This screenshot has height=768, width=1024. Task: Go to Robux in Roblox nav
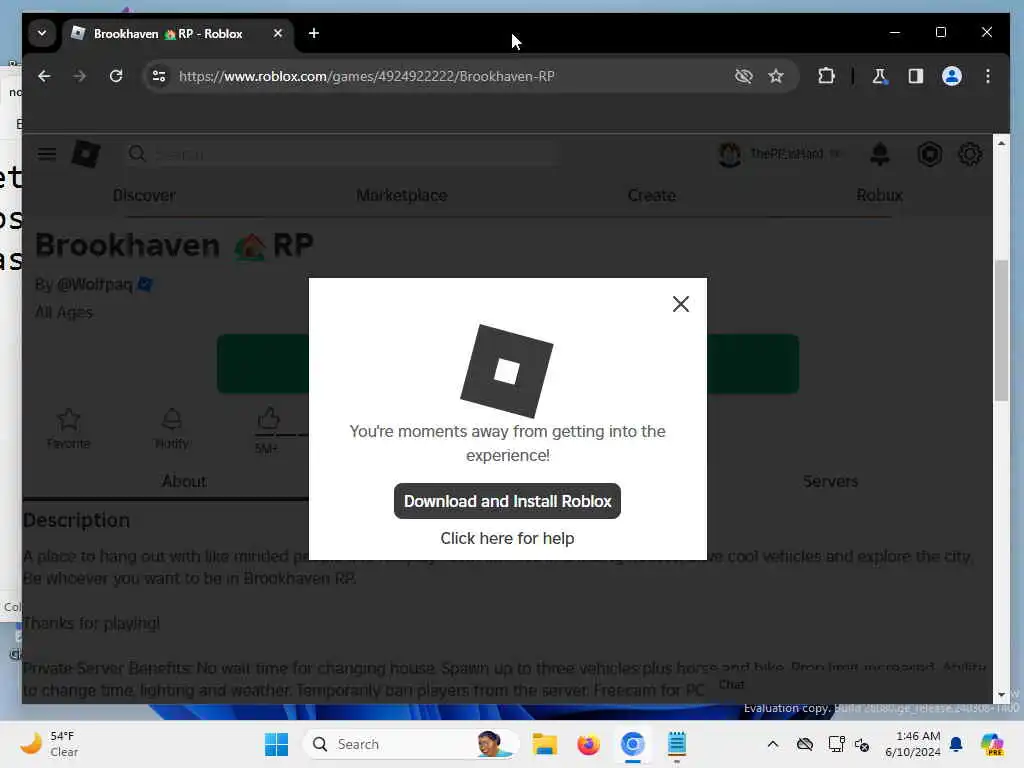pos(879,195)
